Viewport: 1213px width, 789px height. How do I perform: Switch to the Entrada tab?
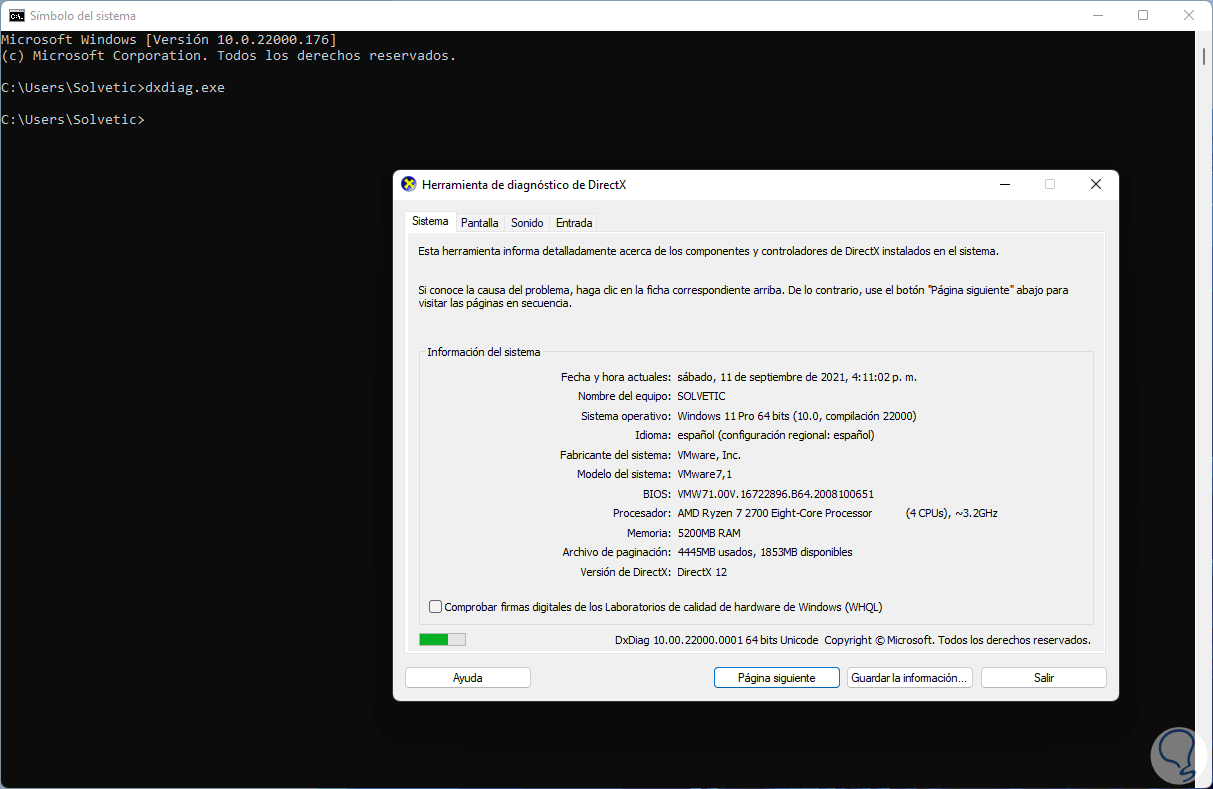[574, 223]
